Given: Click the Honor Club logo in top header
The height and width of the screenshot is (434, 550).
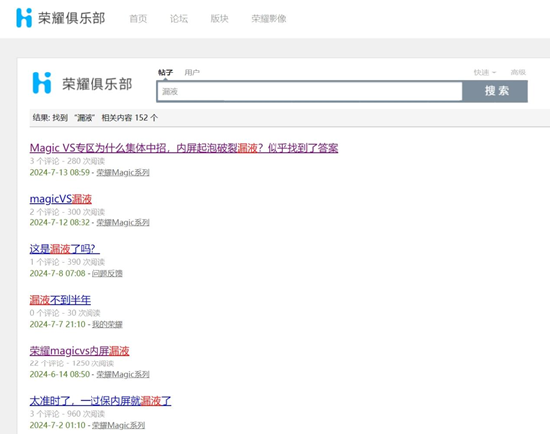Looking at the screenshot, I should coord(60,18).
